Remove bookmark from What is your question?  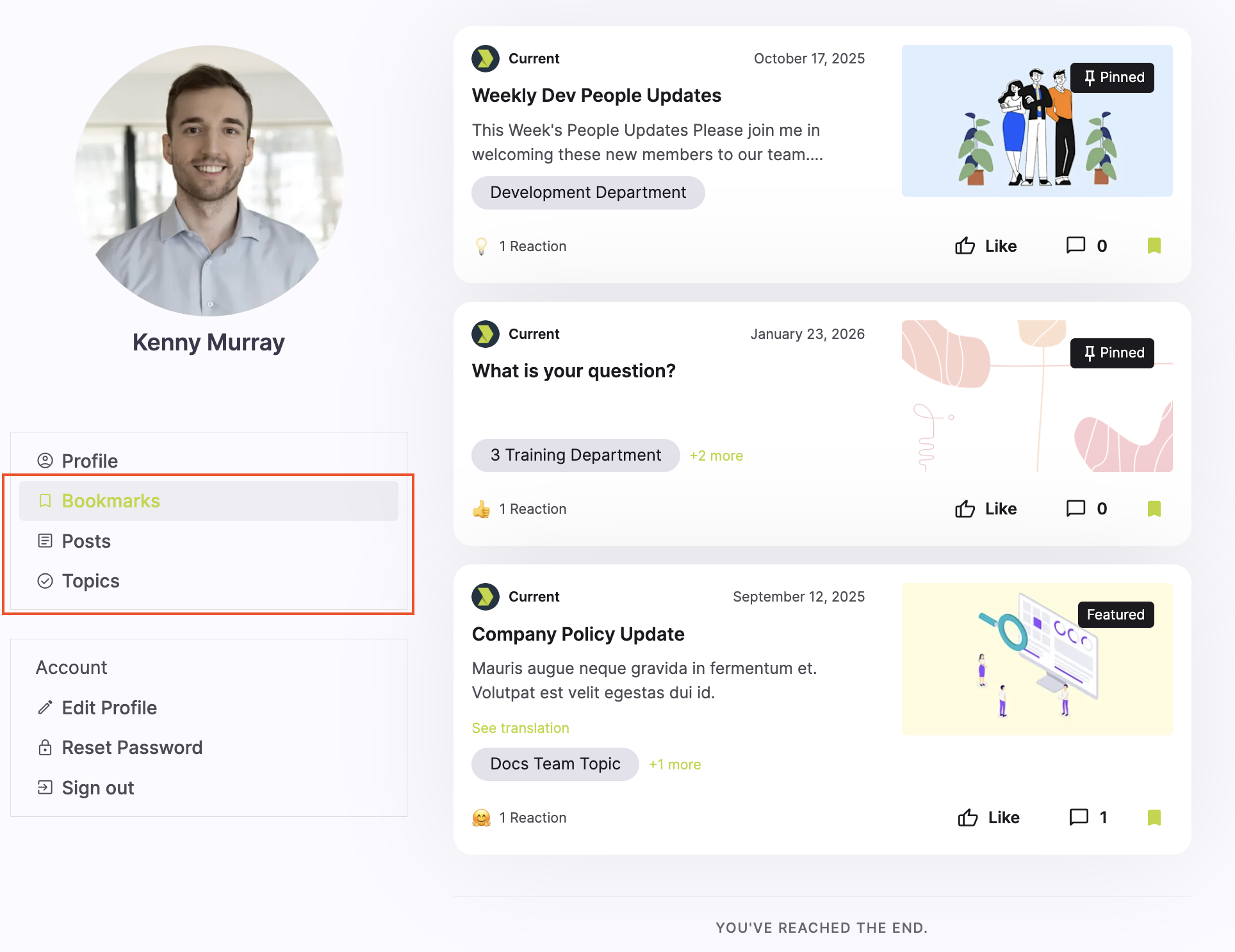click(1154, 509)
